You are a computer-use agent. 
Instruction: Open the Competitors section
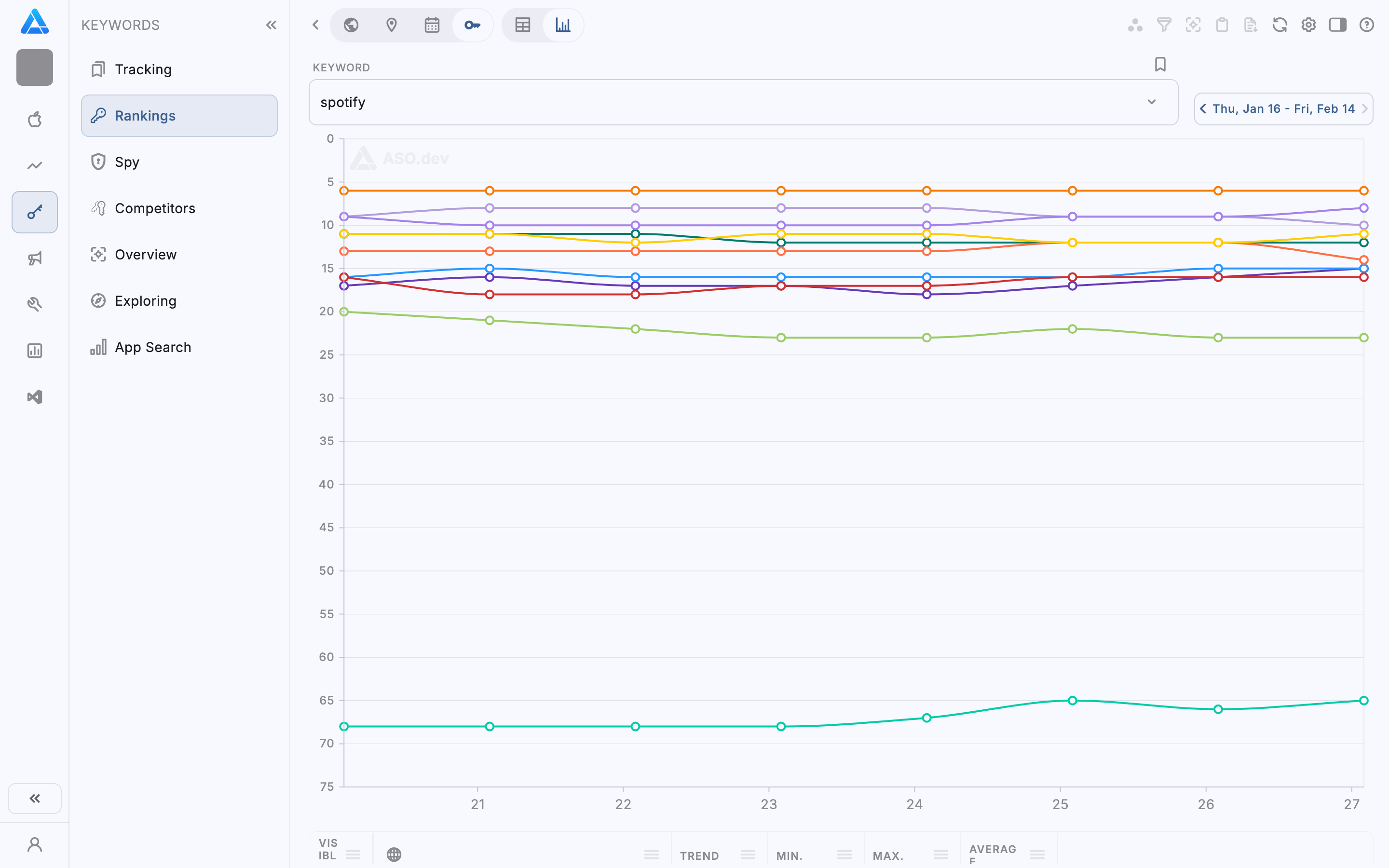point(155,208)
